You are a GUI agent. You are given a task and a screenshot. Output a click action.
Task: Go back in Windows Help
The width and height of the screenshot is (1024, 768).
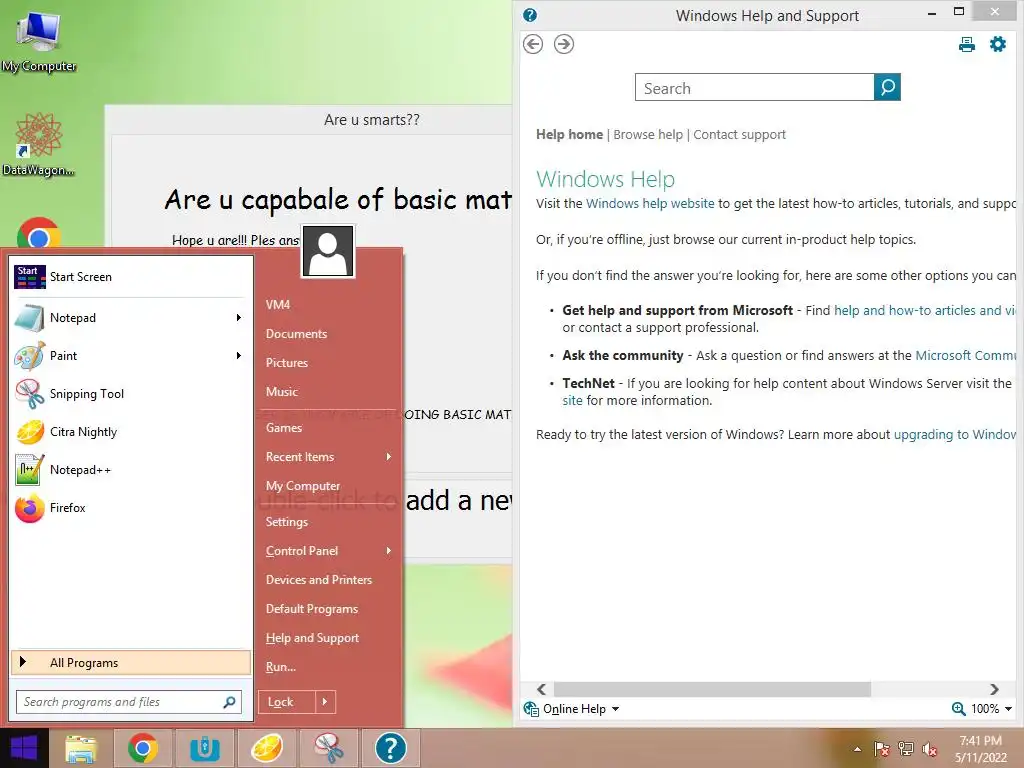[x=533, y=44]
